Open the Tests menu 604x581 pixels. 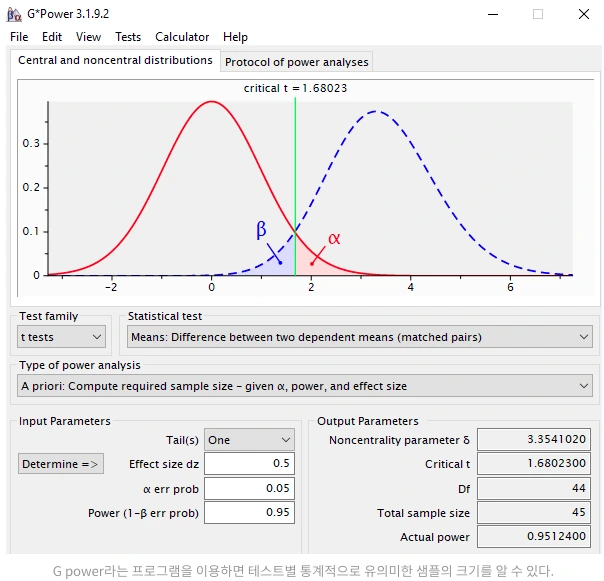(x=128, y=37)
